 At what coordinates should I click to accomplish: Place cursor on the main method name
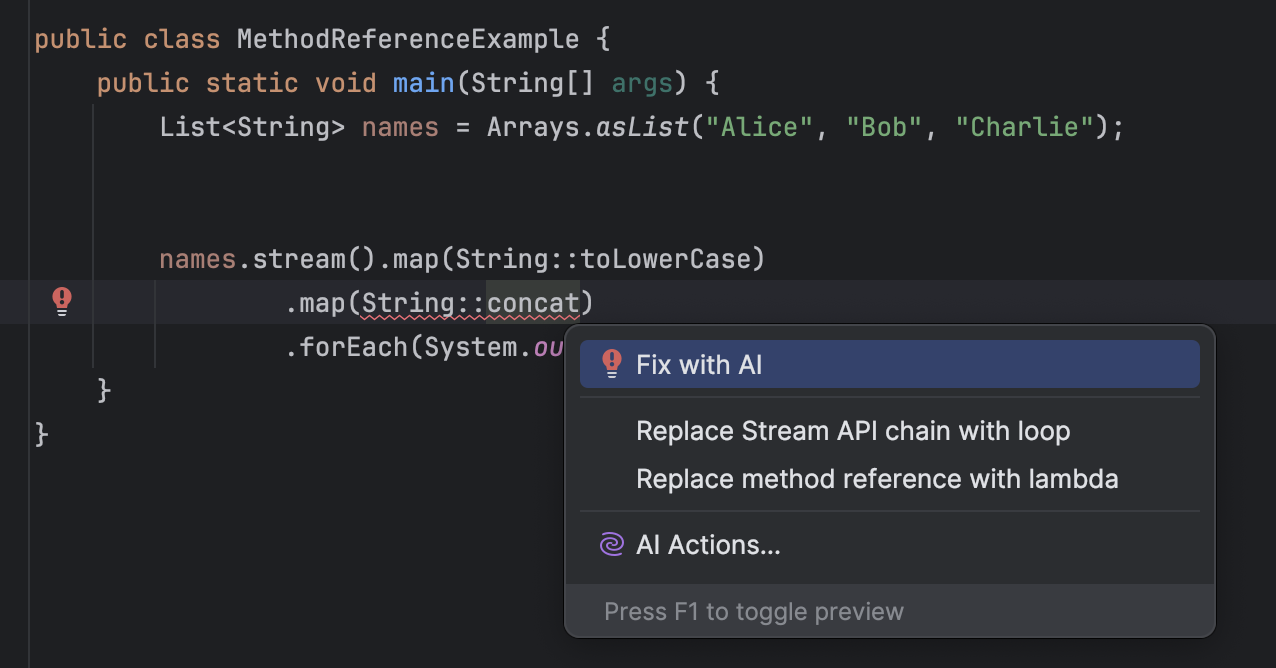[x=424, y=83]
